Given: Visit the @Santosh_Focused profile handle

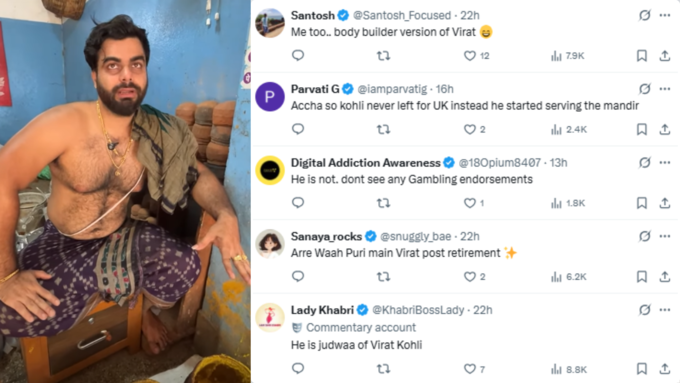Looking at the screenshot, I should tap(402, 16).
